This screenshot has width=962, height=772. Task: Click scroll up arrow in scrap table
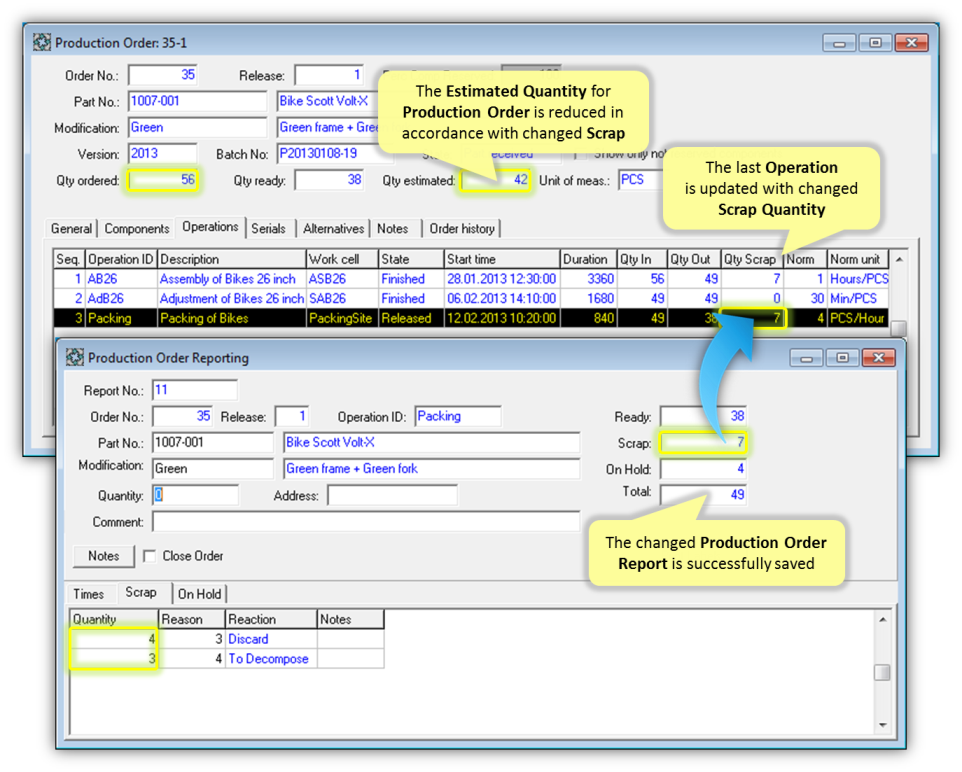882,620
